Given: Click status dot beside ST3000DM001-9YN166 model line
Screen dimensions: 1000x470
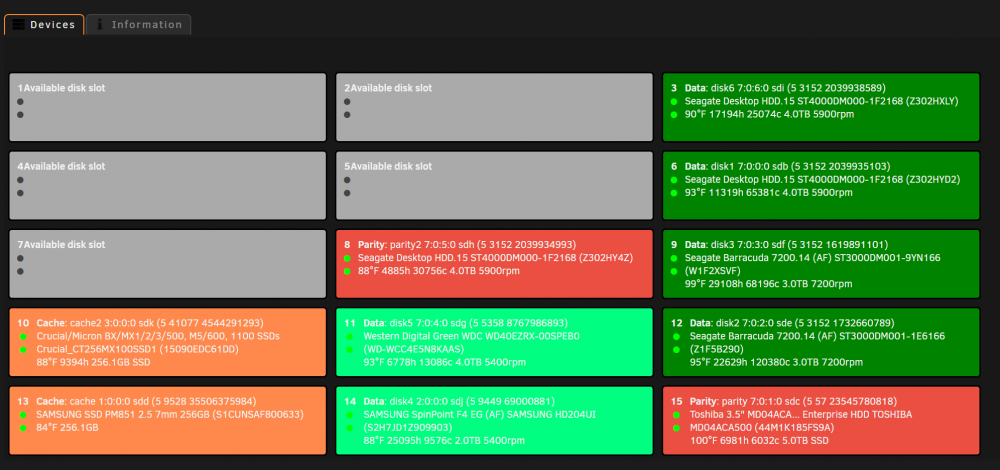Looking at the screenshot, I should coord(673,258).
